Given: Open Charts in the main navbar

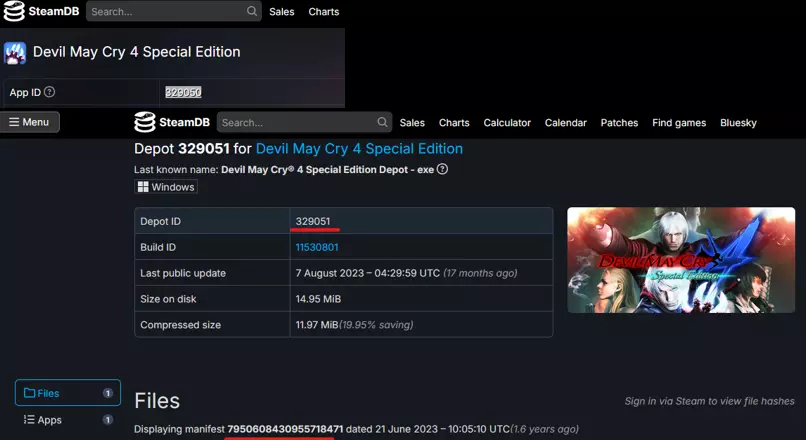Looking at the screenshot, I should click(x=454, y=123).
